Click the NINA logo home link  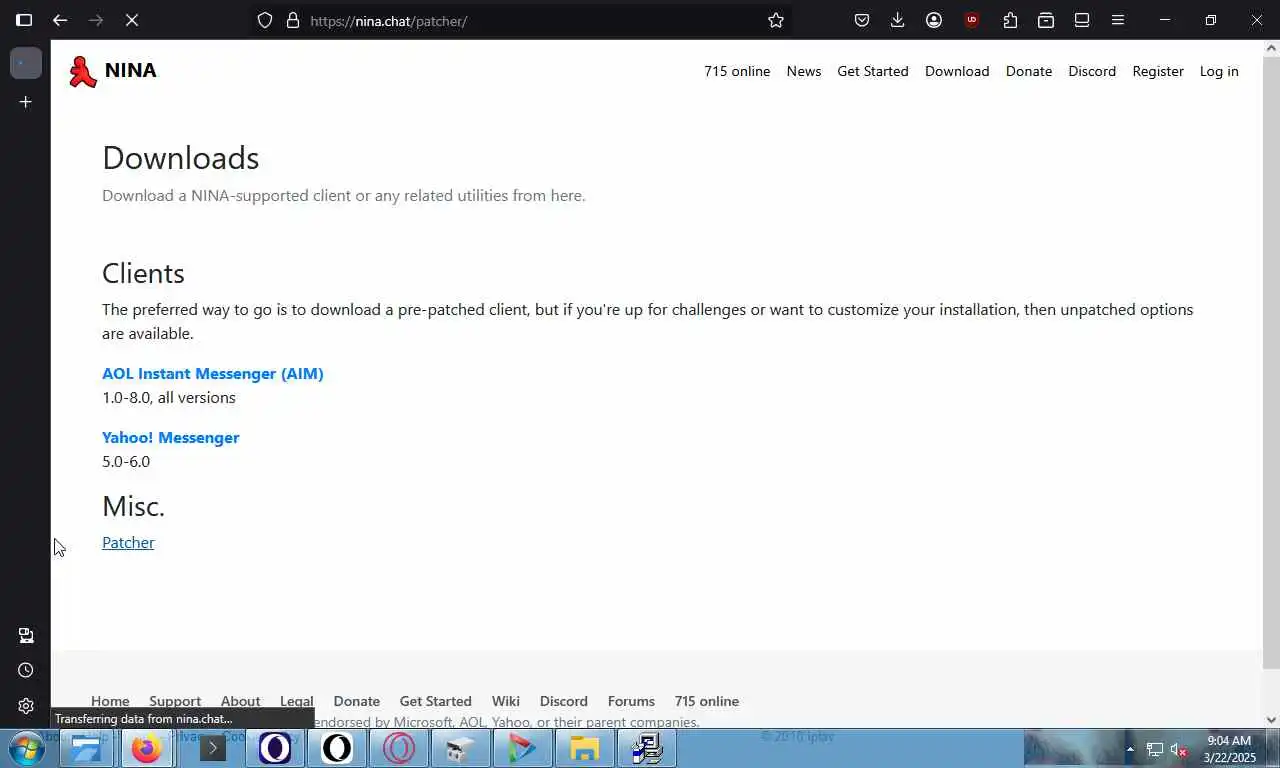pyautogui.click(x=112, y=71)
